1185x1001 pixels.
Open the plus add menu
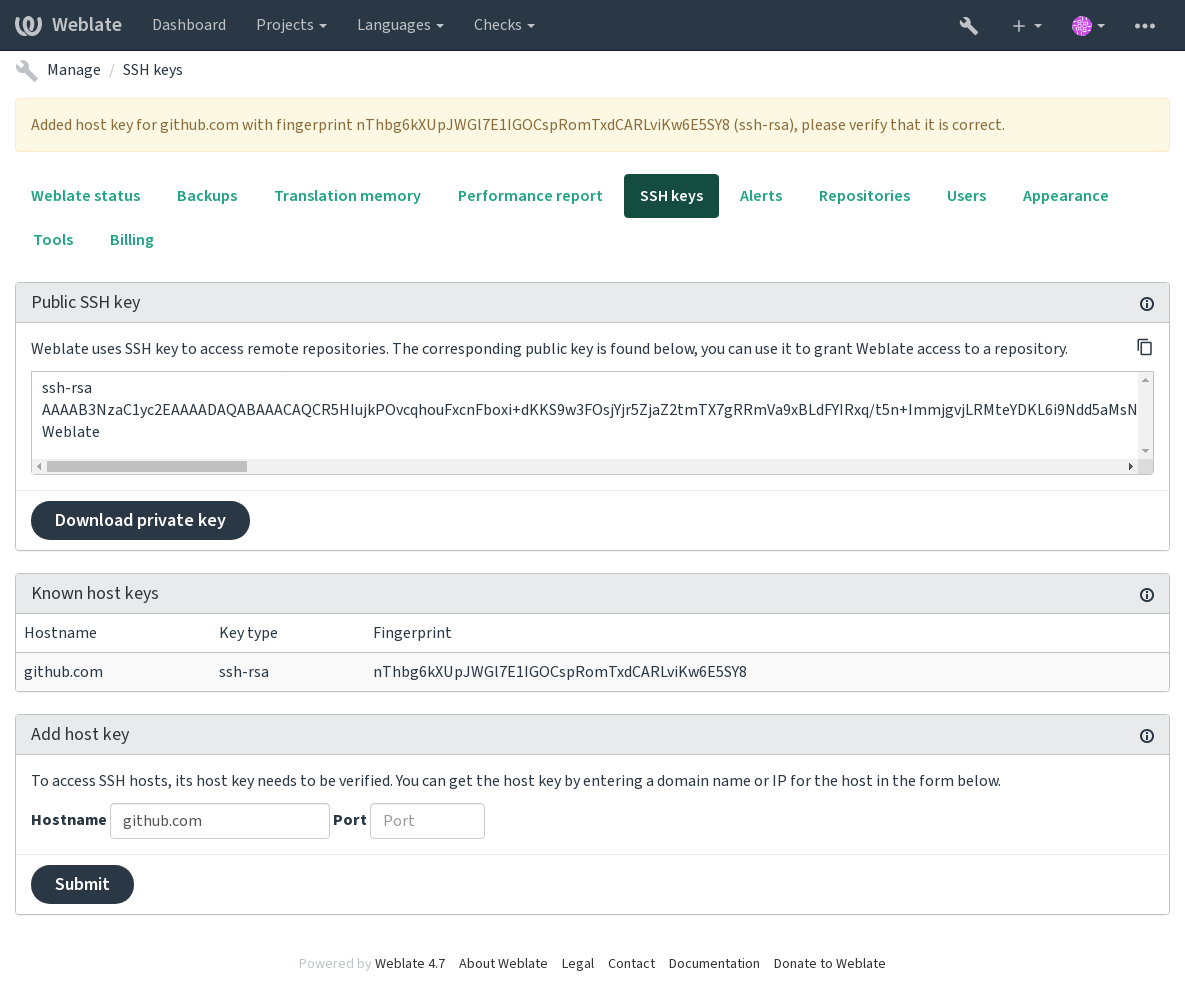point(1026,26)
